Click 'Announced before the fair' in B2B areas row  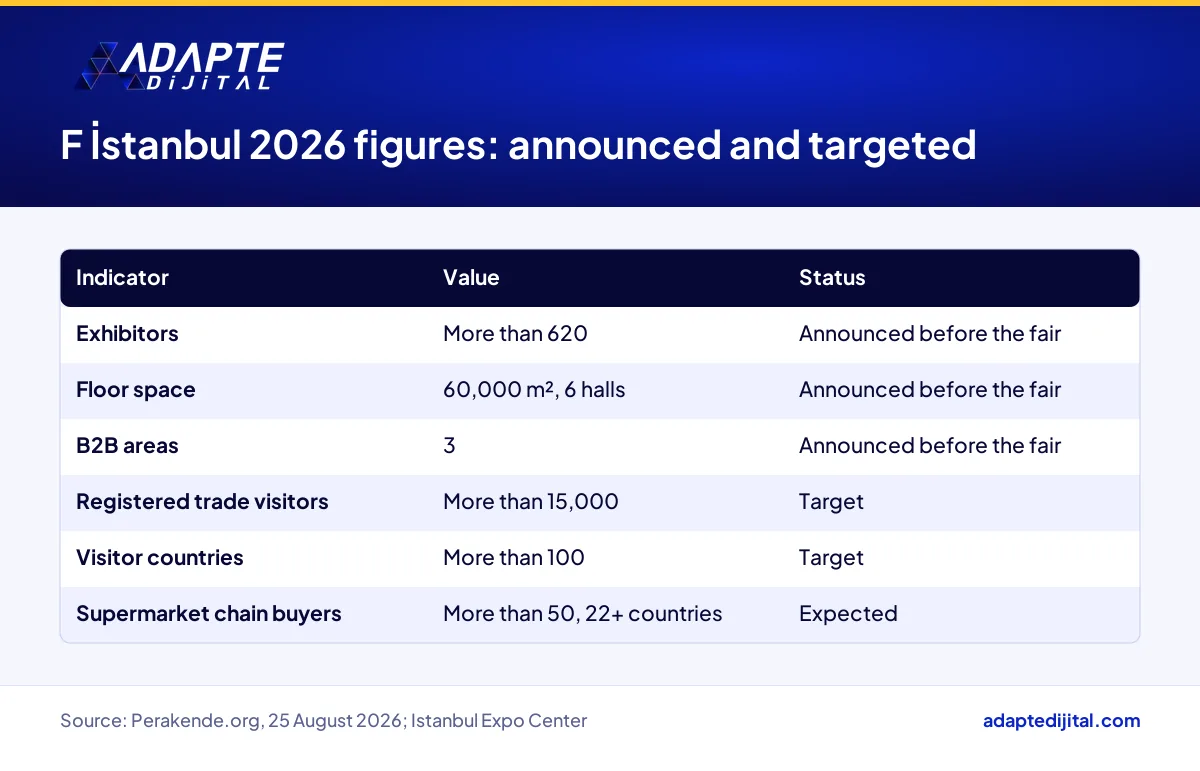pos(930,446)
